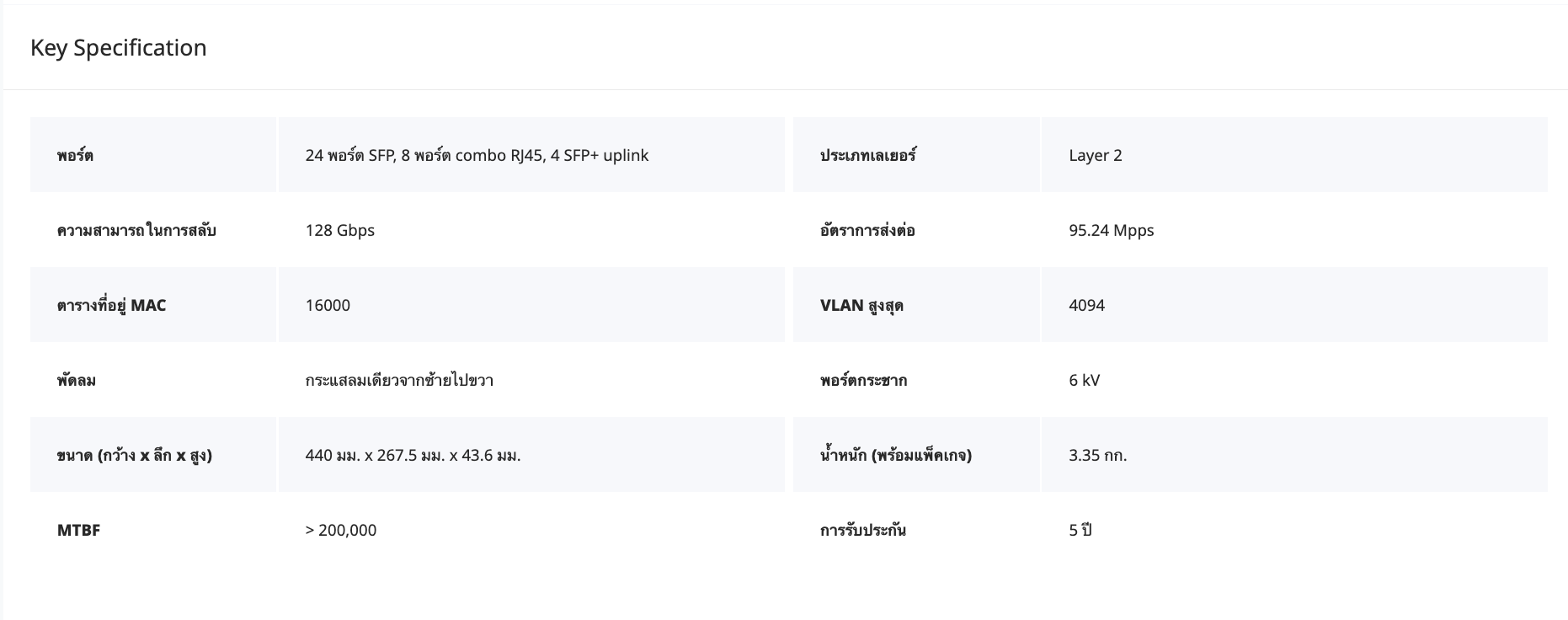Click the 128 Gbps value
1568x620 pixels.
(x=339, y=231)
